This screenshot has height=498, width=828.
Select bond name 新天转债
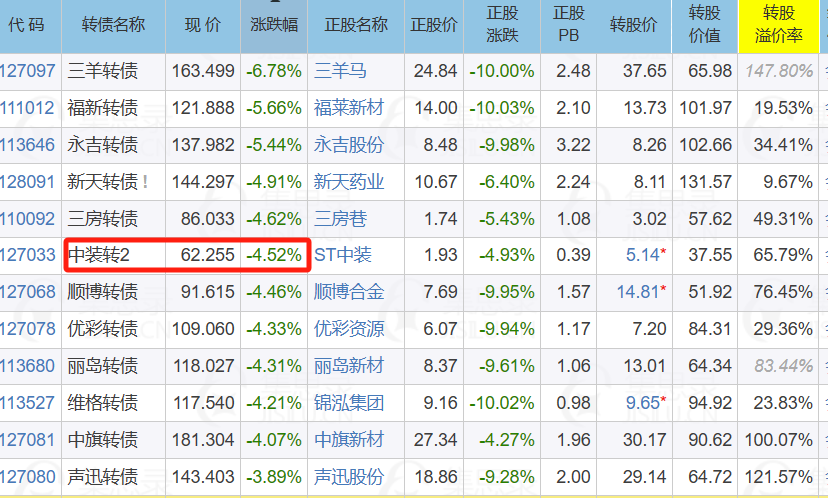(102, 182)
